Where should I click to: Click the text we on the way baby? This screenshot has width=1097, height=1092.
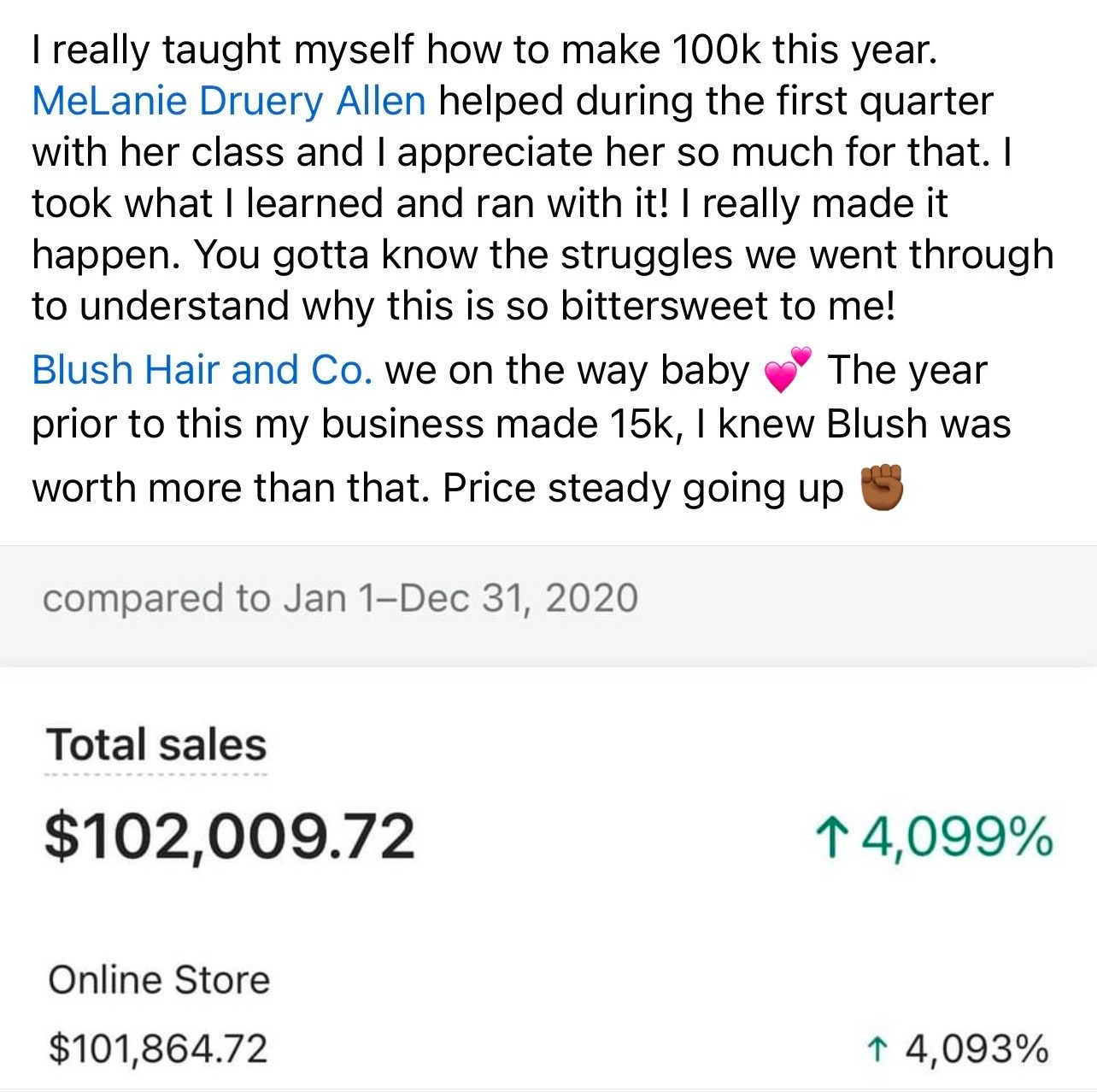pyautogui.click(x=566, y=370)
